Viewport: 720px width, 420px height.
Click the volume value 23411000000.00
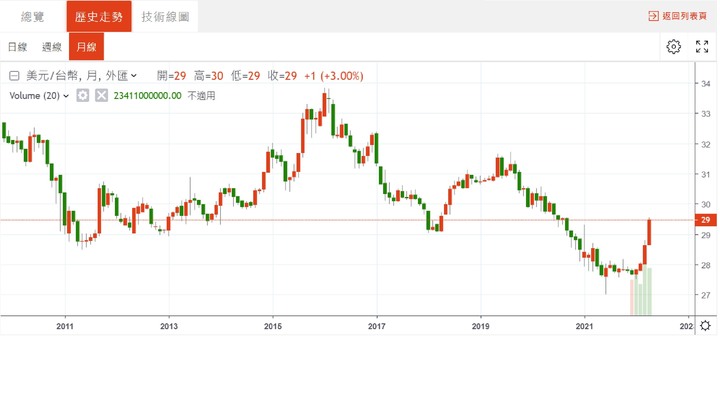click(x=147, y=96)
